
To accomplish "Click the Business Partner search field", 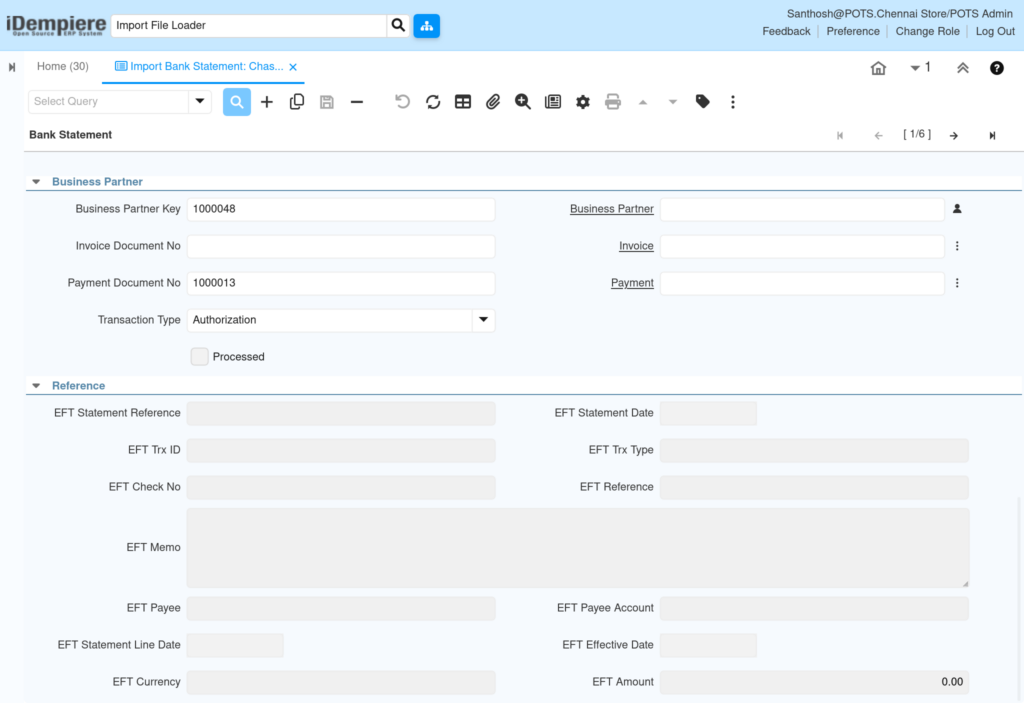I will pyautogui.click(x=802, y=209).
